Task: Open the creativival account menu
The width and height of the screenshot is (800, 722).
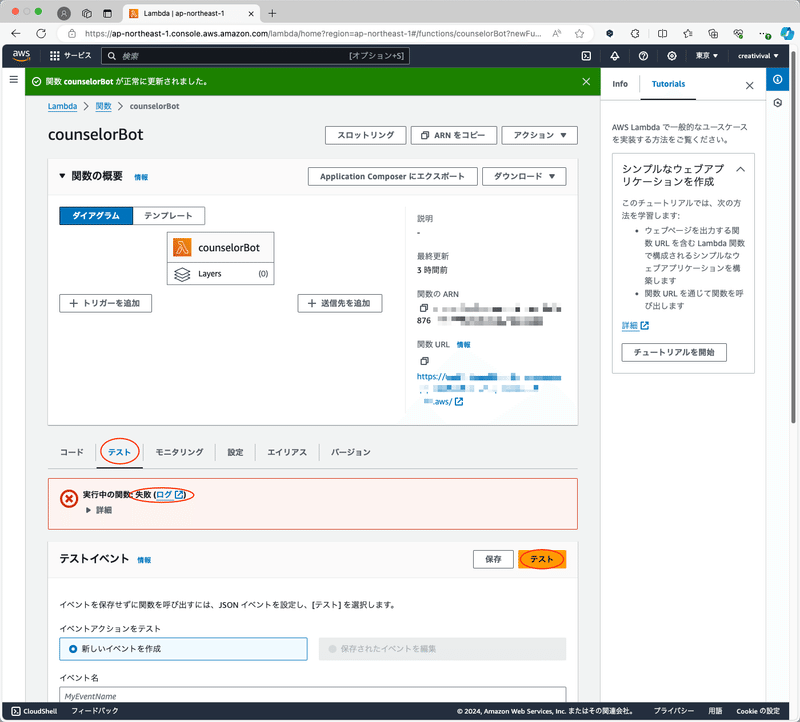Action: click(x=758, y=56)
